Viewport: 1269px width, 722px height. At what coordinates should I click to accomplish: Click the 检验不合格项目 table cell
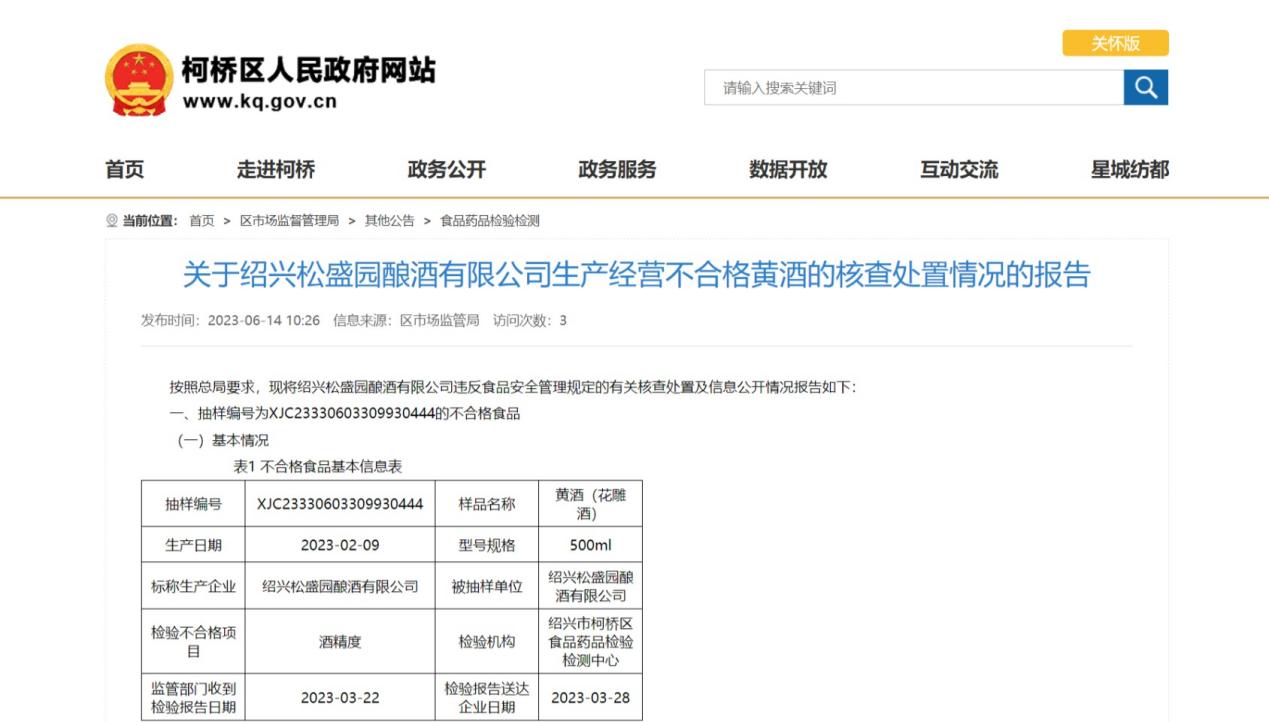click(x=193, y=642)
